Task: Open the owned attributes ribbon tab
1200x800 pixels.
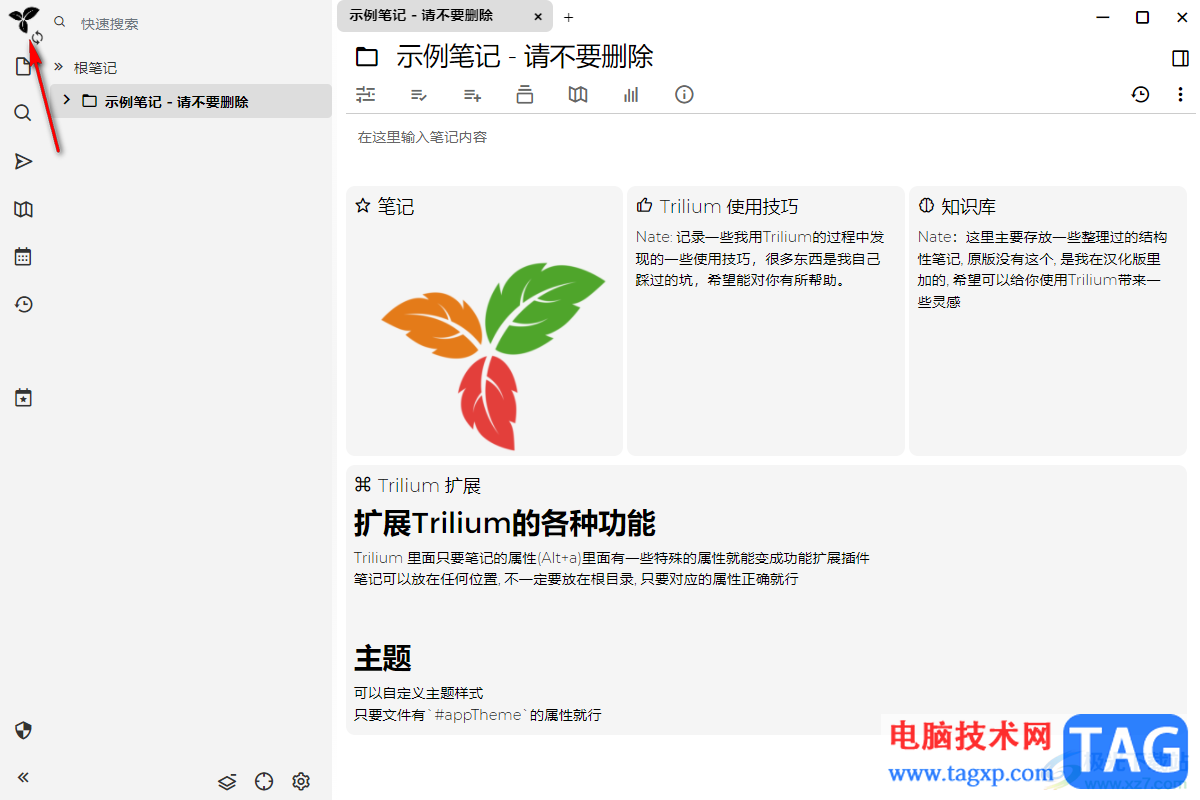Action: (419, 95)
